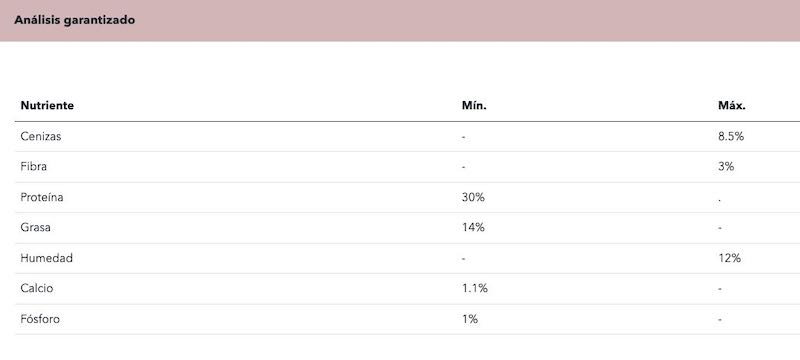Screen dimensions: 800x360
Task: Click the Fibra row label
Action: [34, 166]
